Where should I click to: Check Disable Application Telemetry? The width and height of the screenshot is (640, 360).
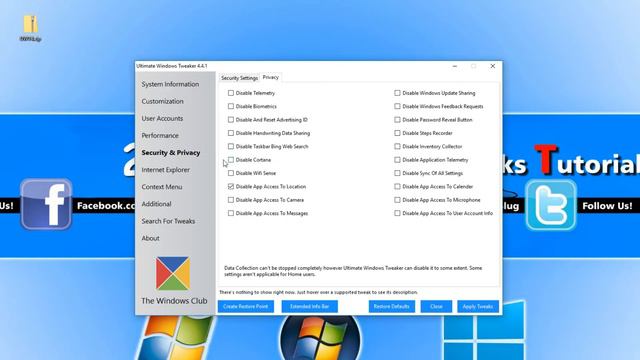(x=397, y=160)
